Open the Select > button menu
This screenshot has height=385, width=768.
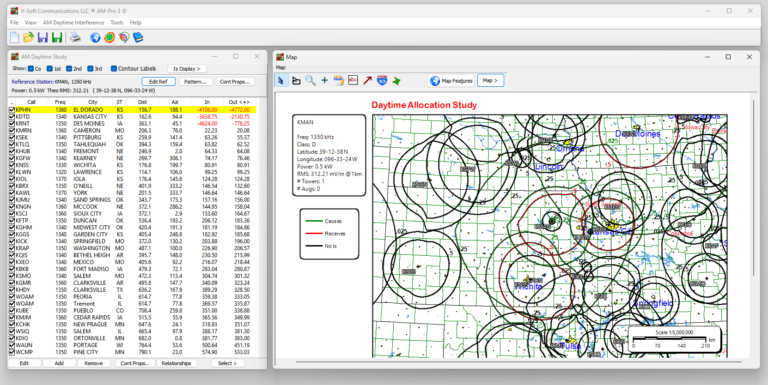point(227,363)
